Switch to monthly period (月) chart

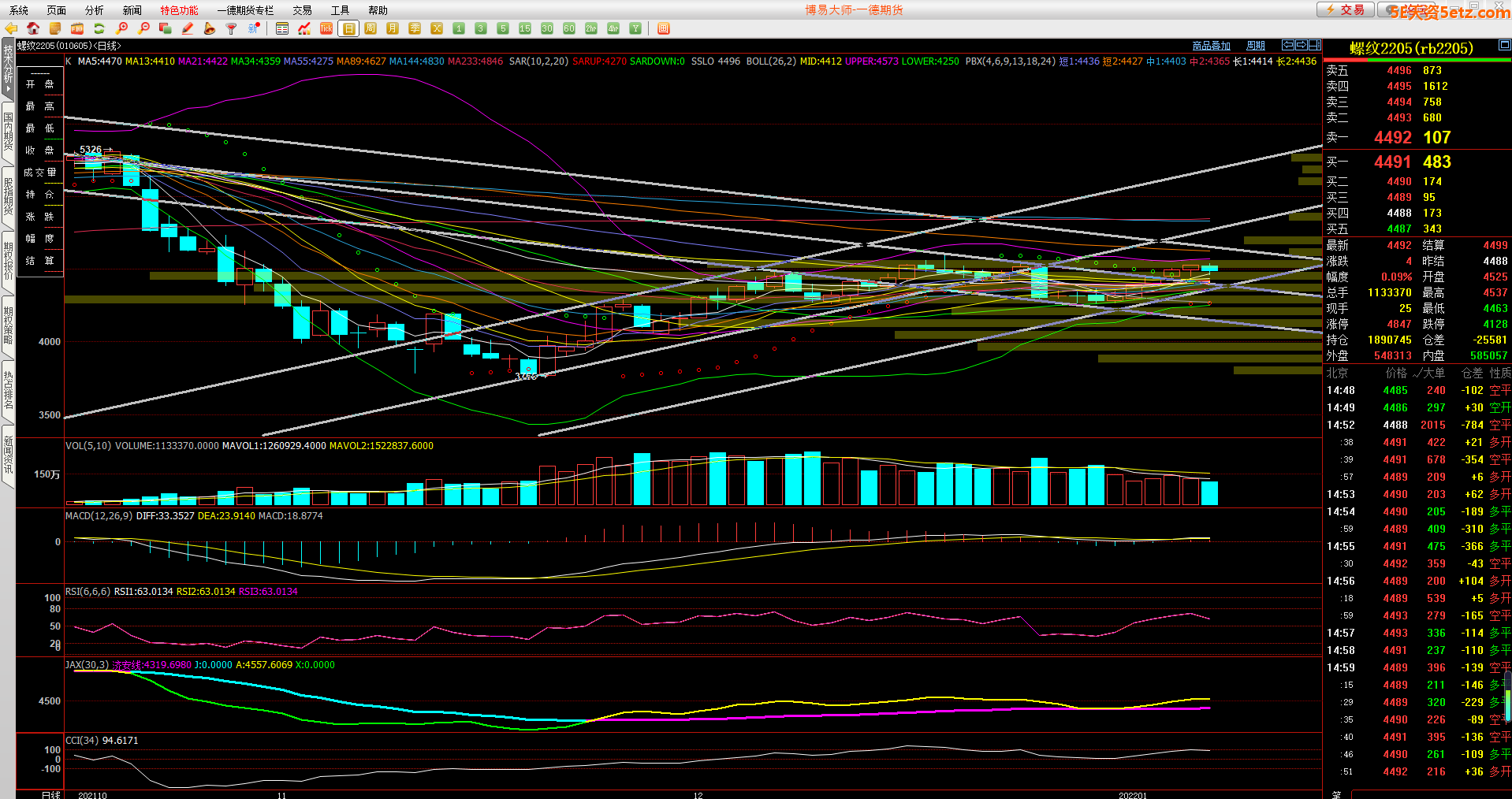tap(393, 29)
